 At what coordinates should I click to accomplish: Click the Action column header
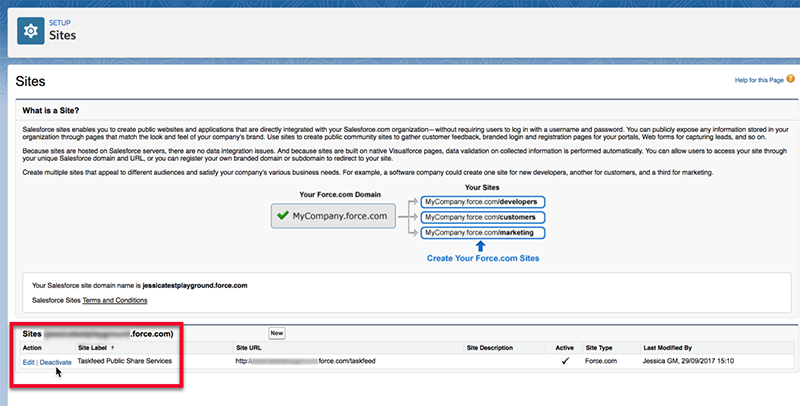point(32,348)
